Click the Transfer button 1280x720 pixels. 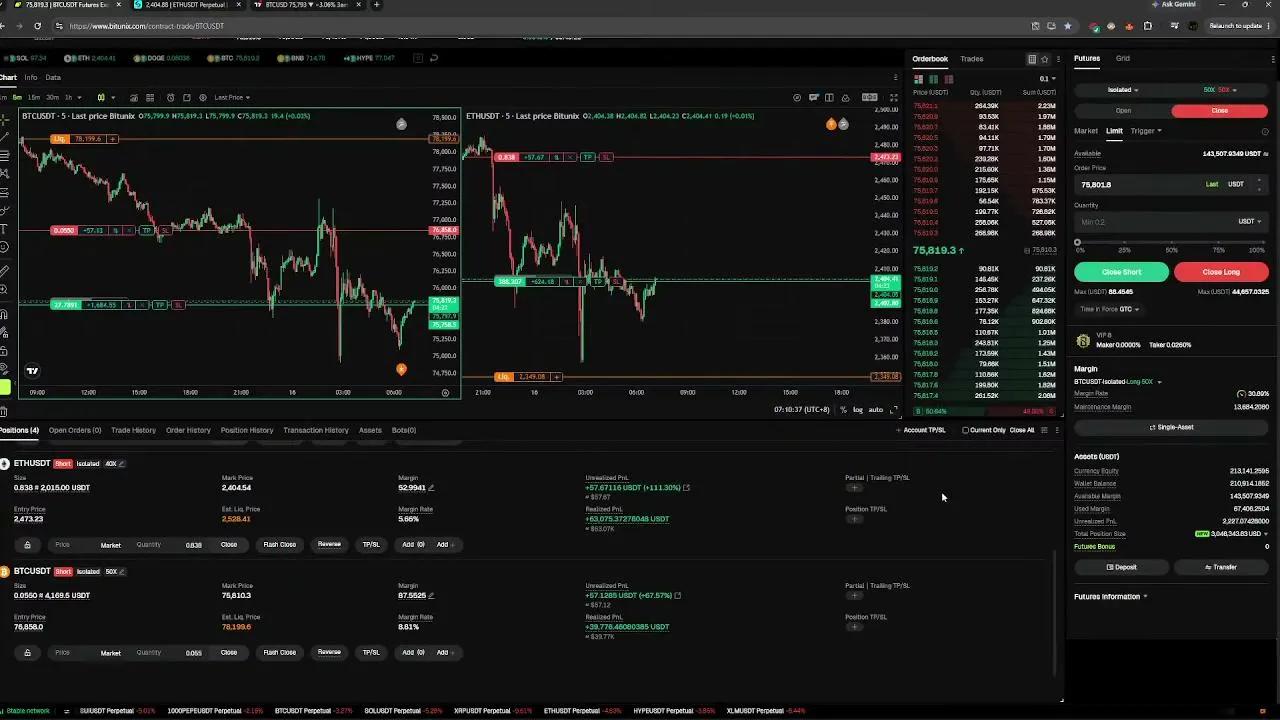[x=1220, y=568]
